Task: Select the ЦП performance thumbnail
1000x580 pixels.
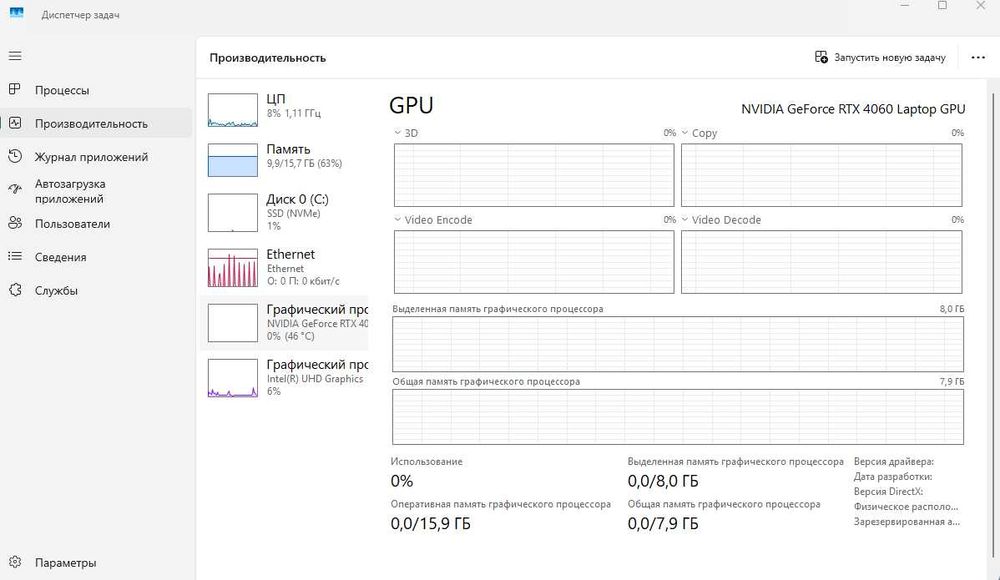Action: (x=233, y=110)
